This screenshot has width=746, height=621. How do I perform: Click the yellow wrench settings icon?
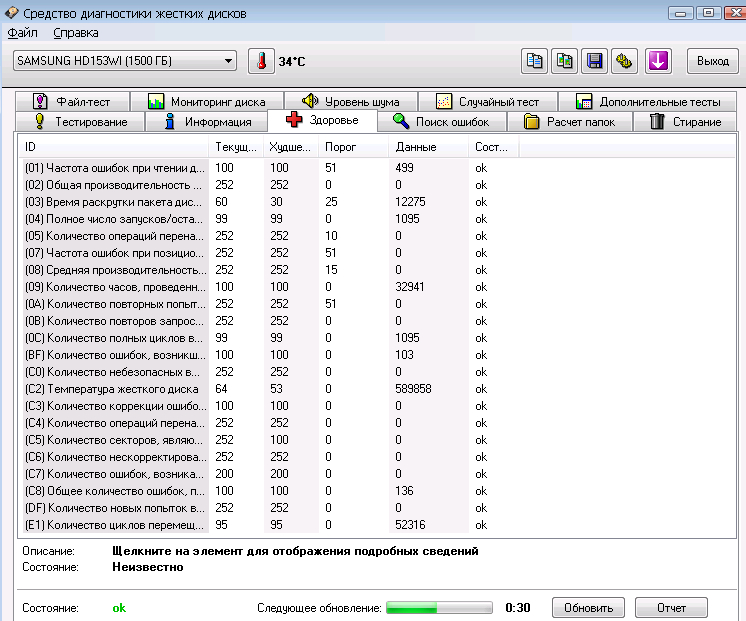point(624,61)
